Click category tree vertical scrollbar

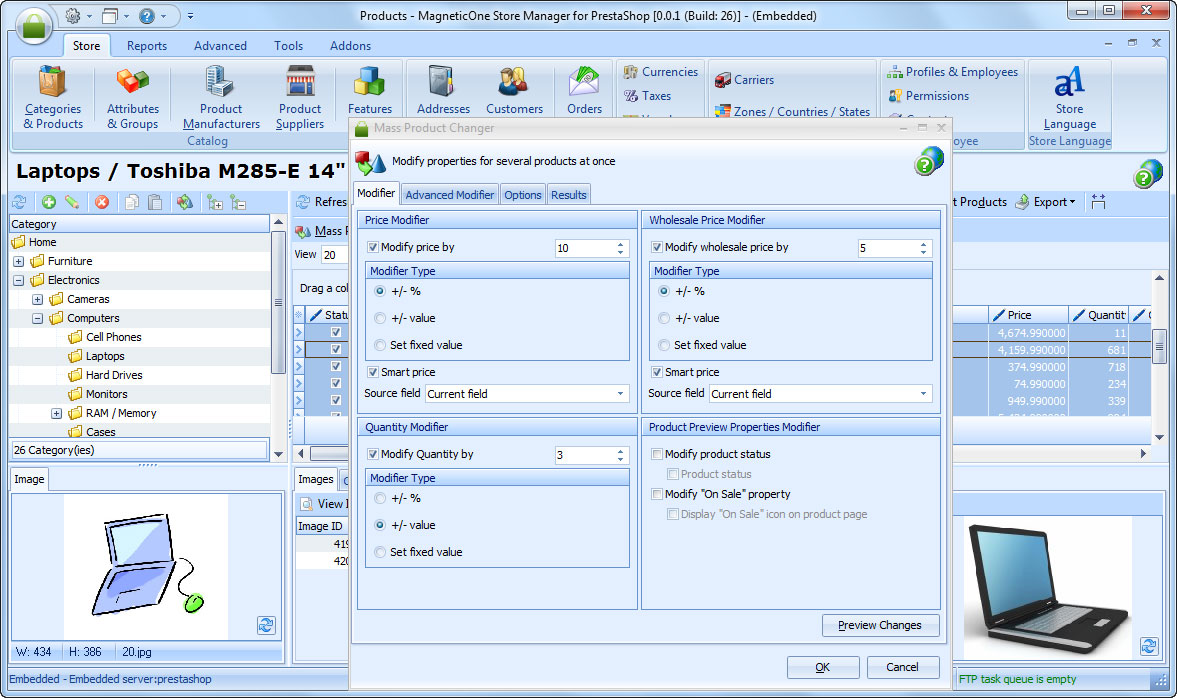278,302
